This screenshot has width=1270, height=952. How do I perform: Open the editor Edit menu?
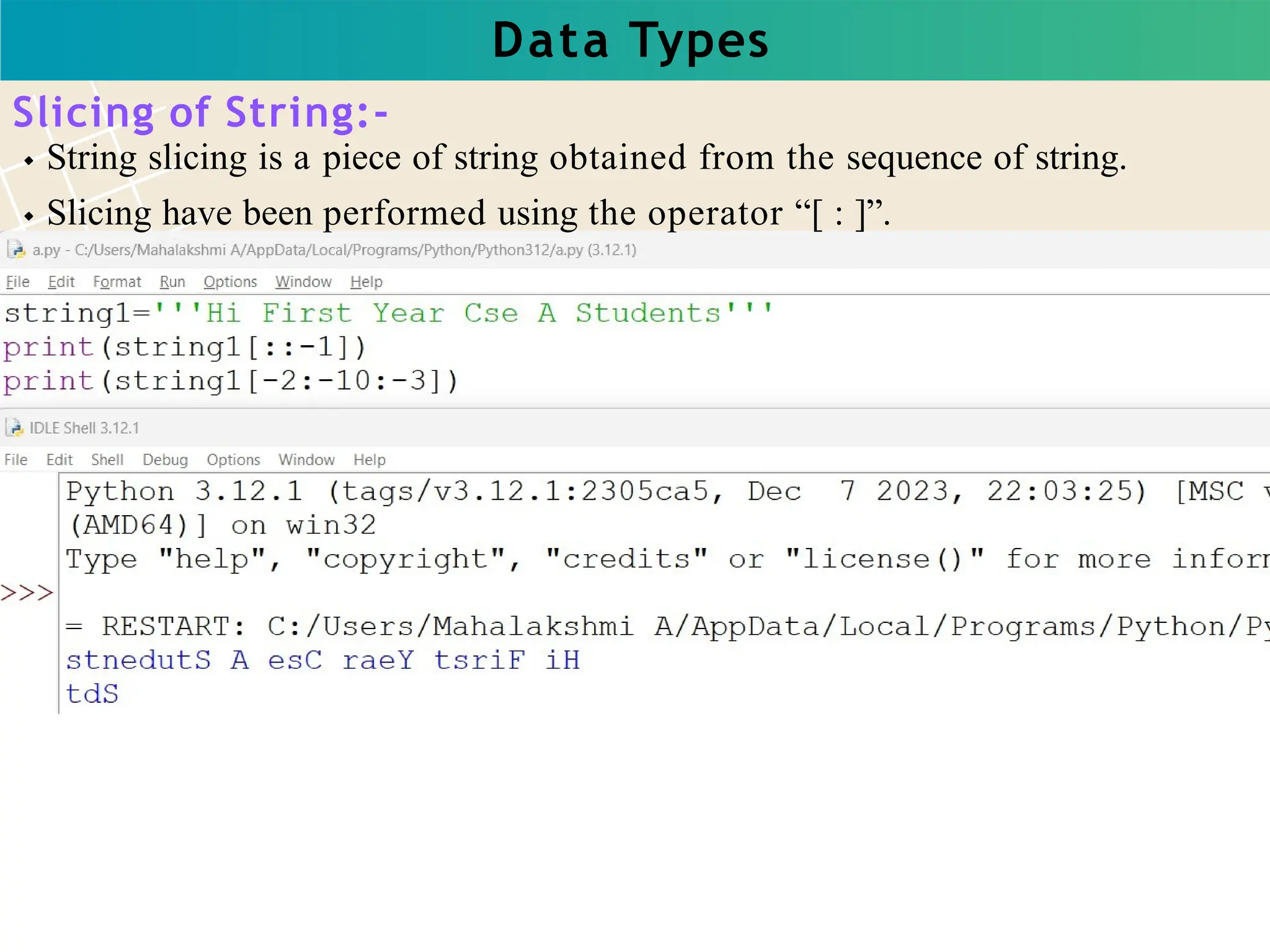point(61,282)
